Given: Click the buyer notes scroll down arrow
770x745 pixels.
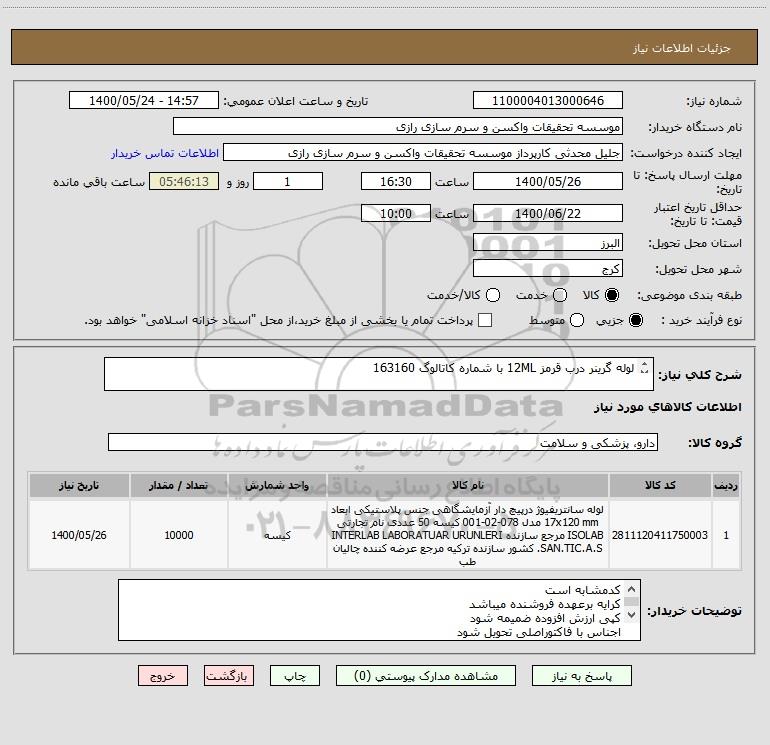Looking at the screenshot, I should [x=632, y=614].
